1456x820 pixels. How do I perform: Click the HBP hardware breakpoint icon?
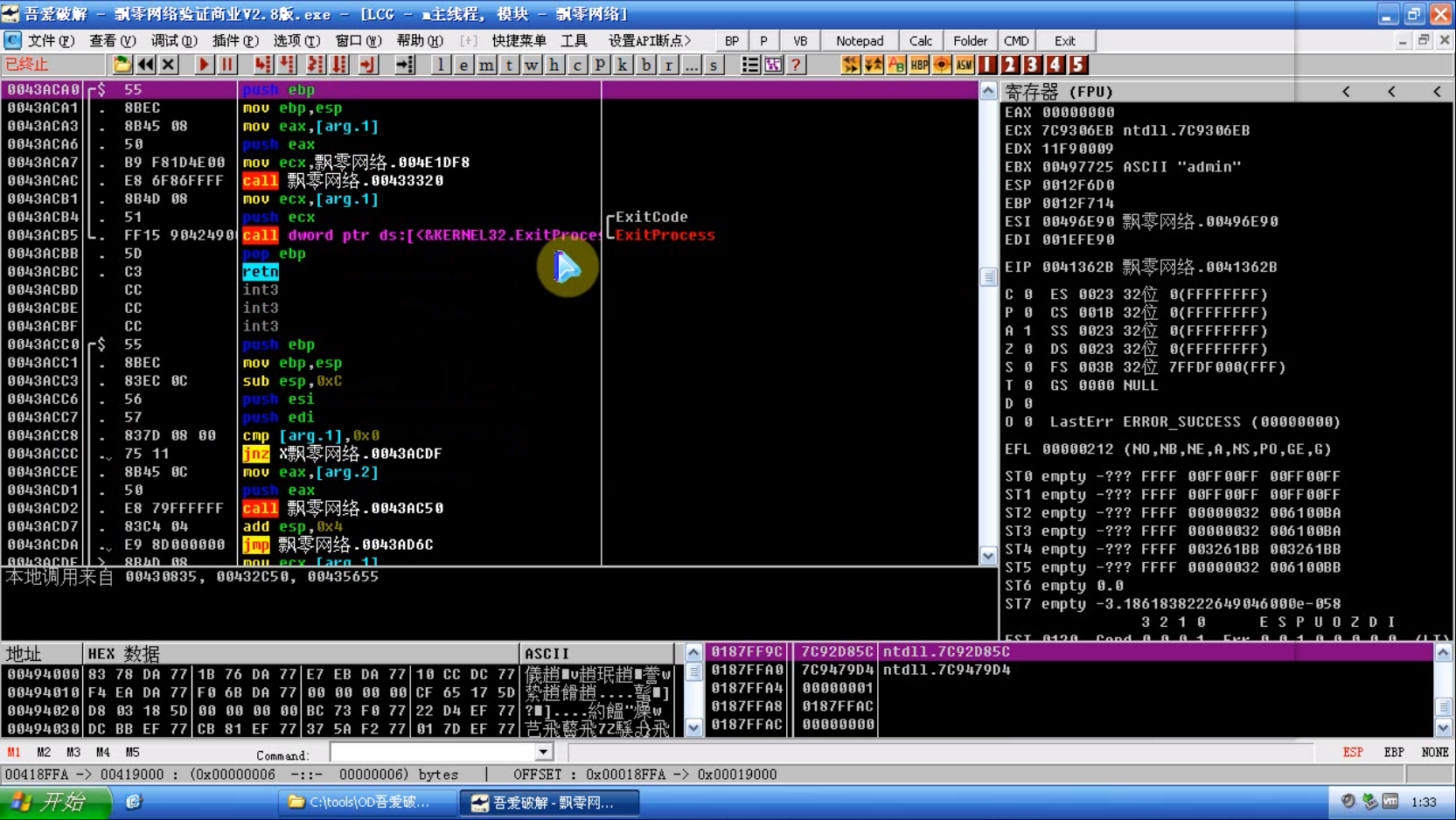click(919, 65)
